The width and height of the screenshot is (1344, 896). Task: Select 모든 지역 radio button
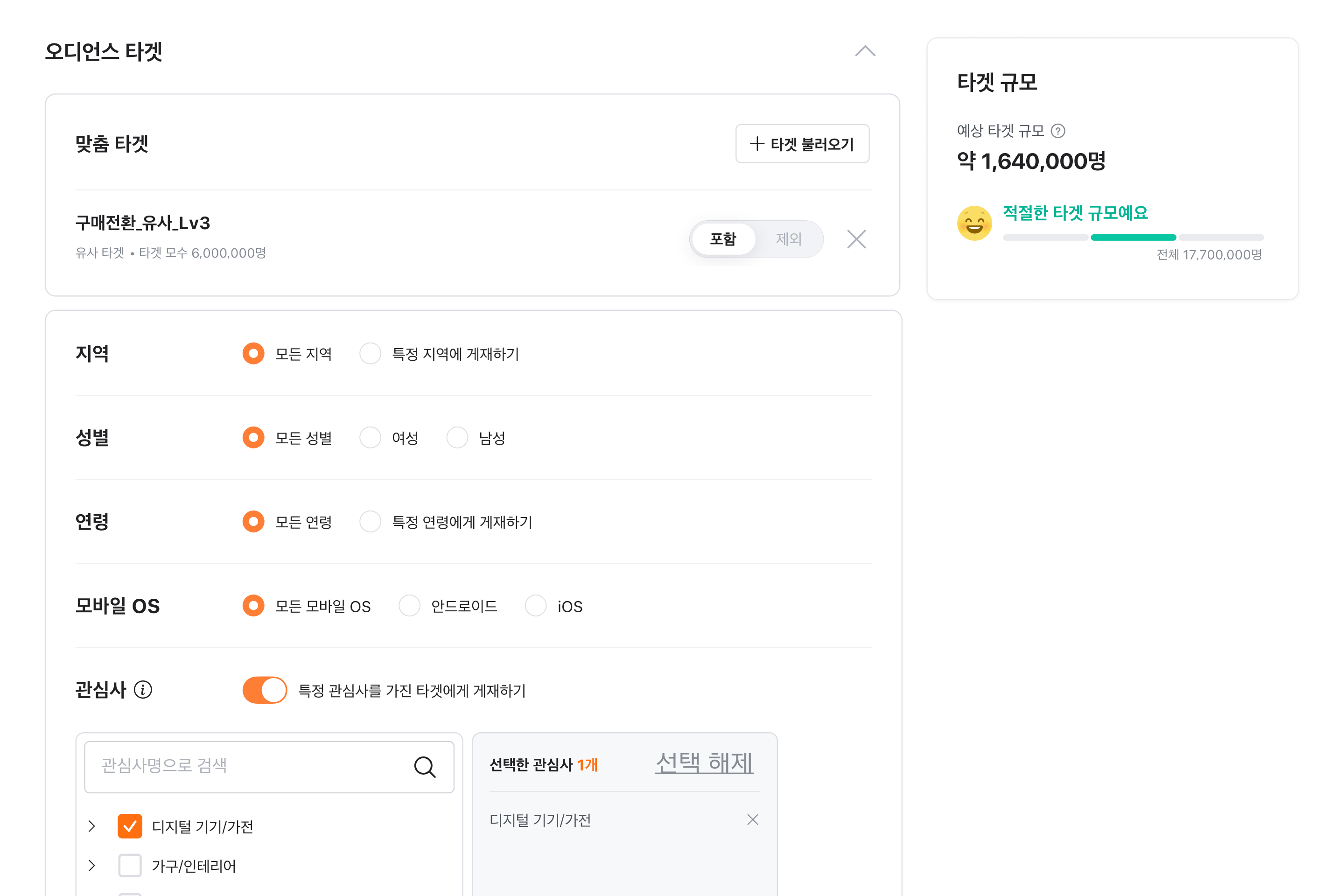(x=253, y=353)
